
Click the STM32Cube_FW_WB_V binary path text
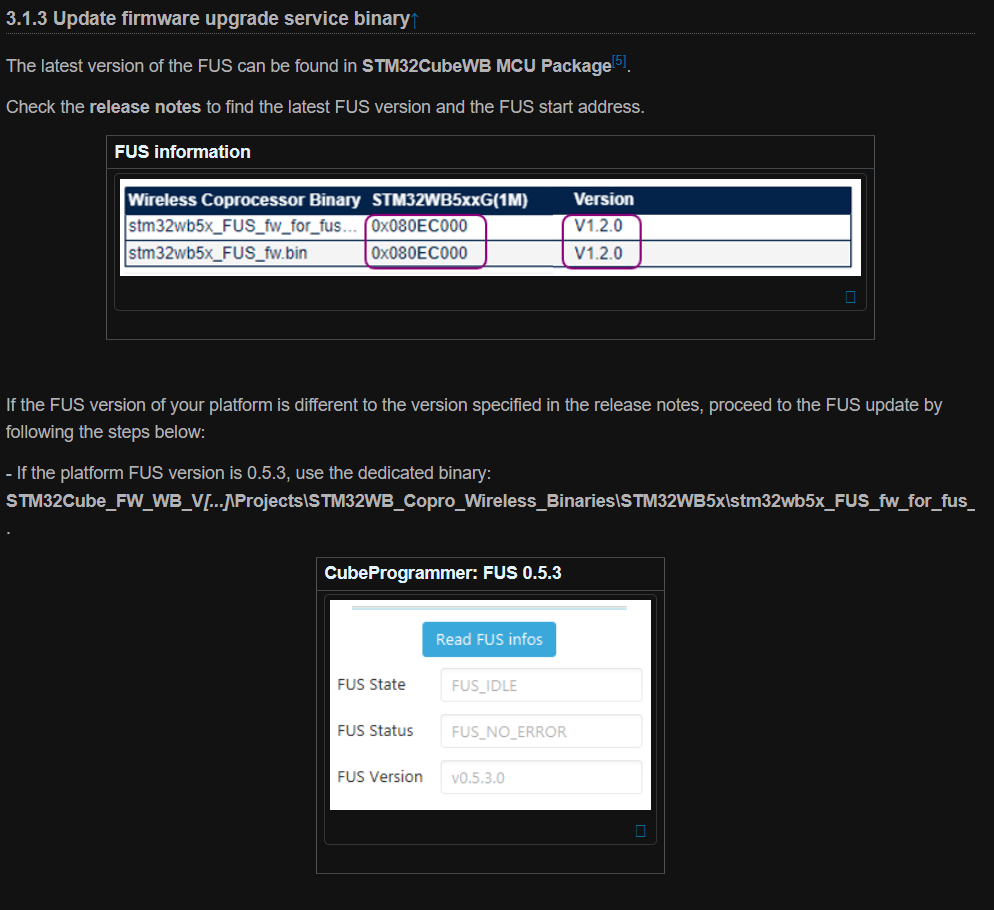[491, 501]
